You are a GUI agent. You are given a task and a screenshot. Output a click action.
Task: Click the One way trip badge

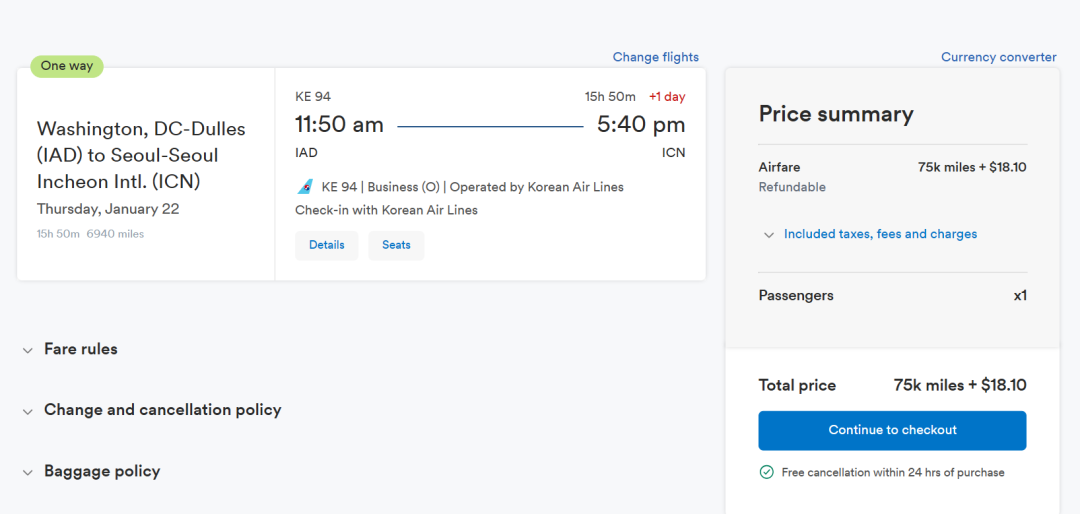click(x=67, y=66)
